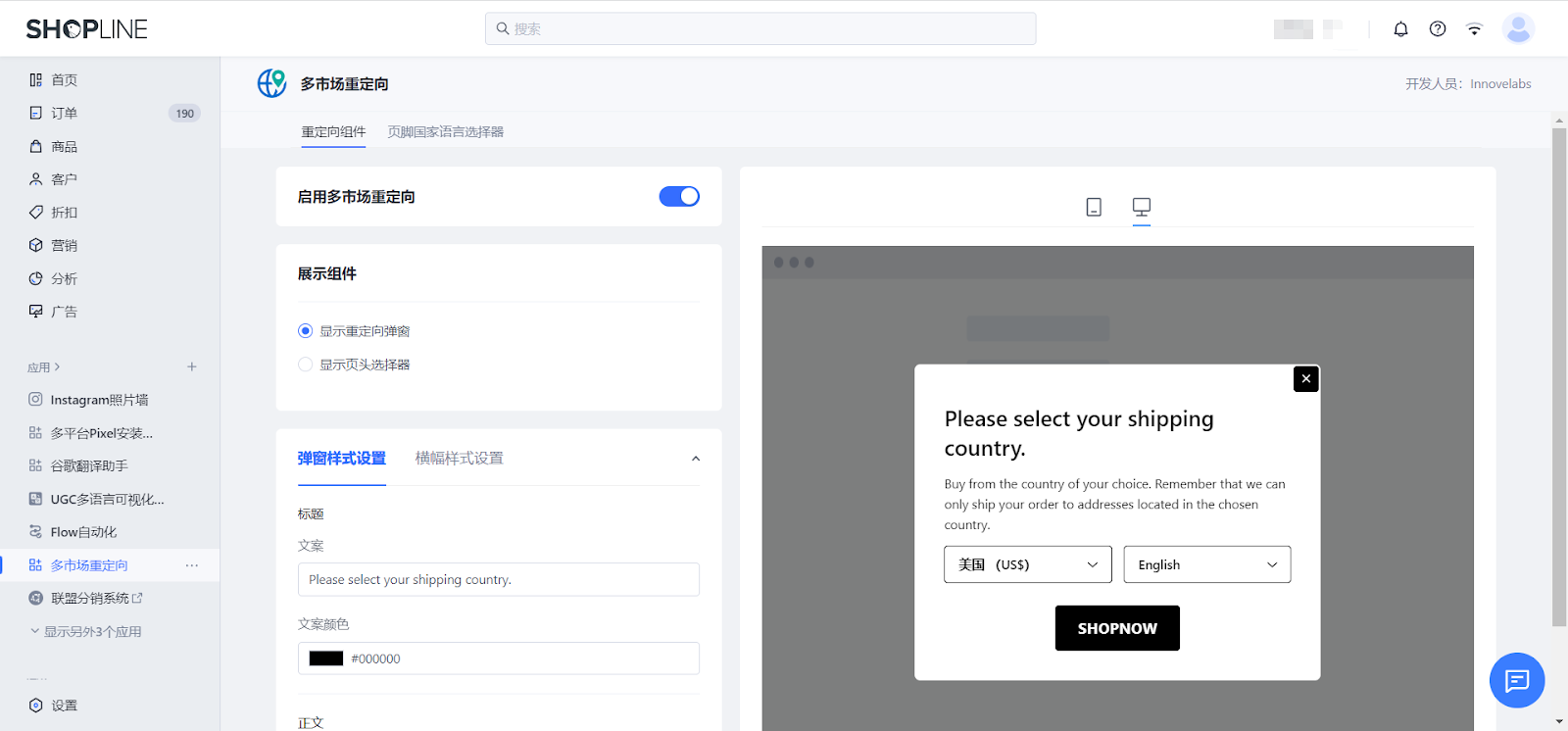Disable the 启用多市场重定向 toggle
1568x731 pixels.
[679, 197]
